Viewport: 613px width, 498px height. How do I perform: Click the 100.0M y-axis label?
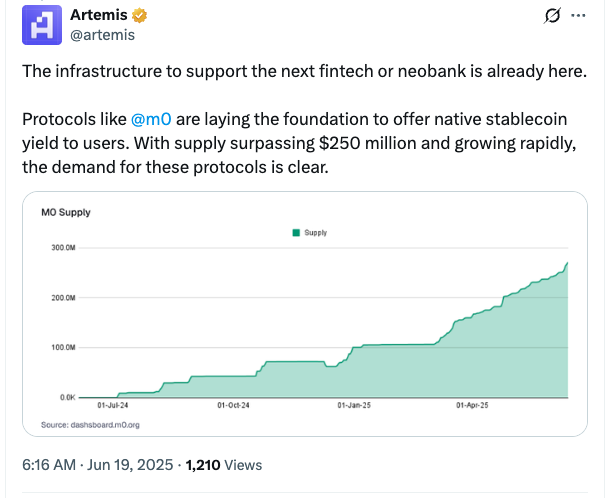click(63, 347)
